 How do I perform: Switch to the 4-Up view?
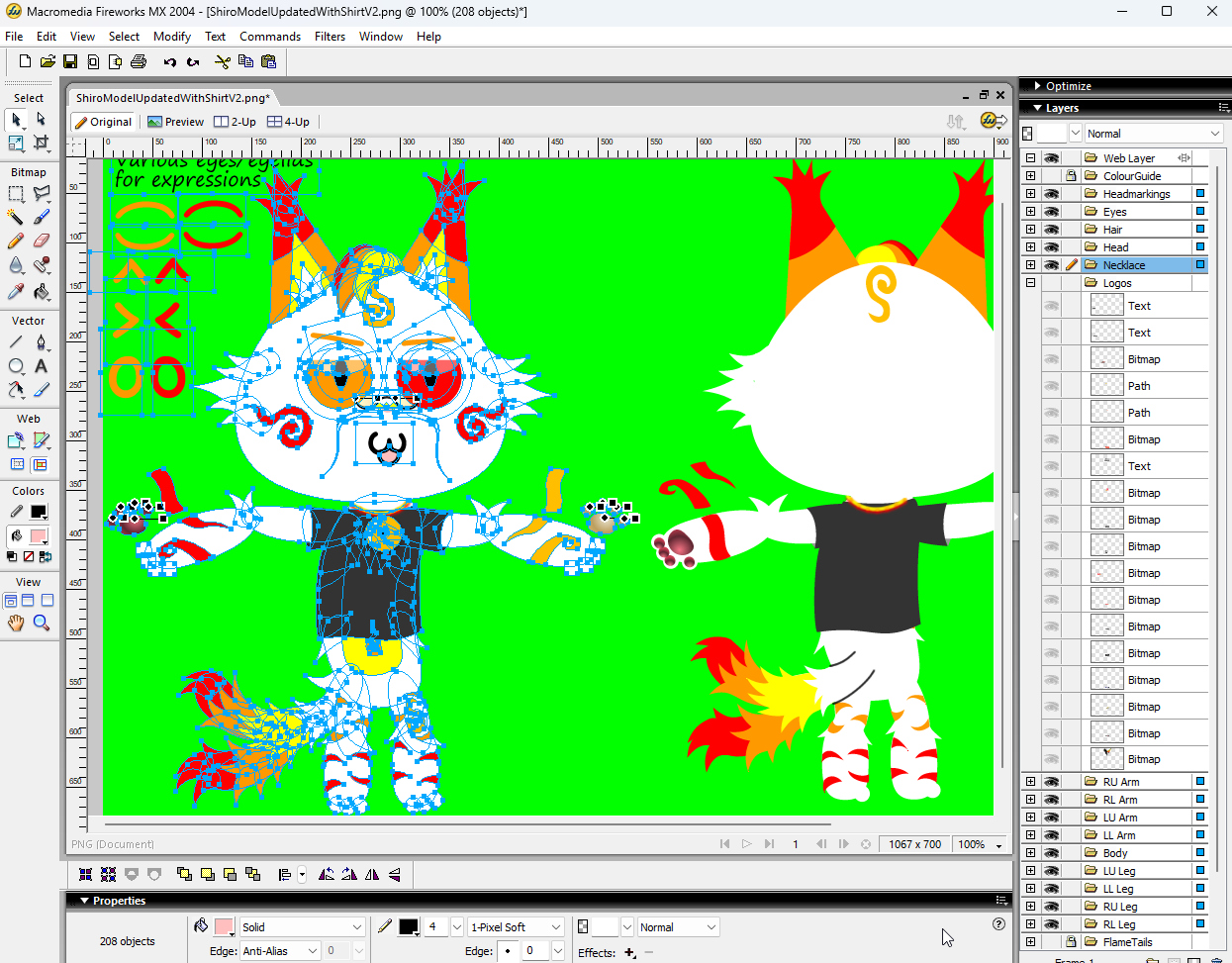point(288,122)
